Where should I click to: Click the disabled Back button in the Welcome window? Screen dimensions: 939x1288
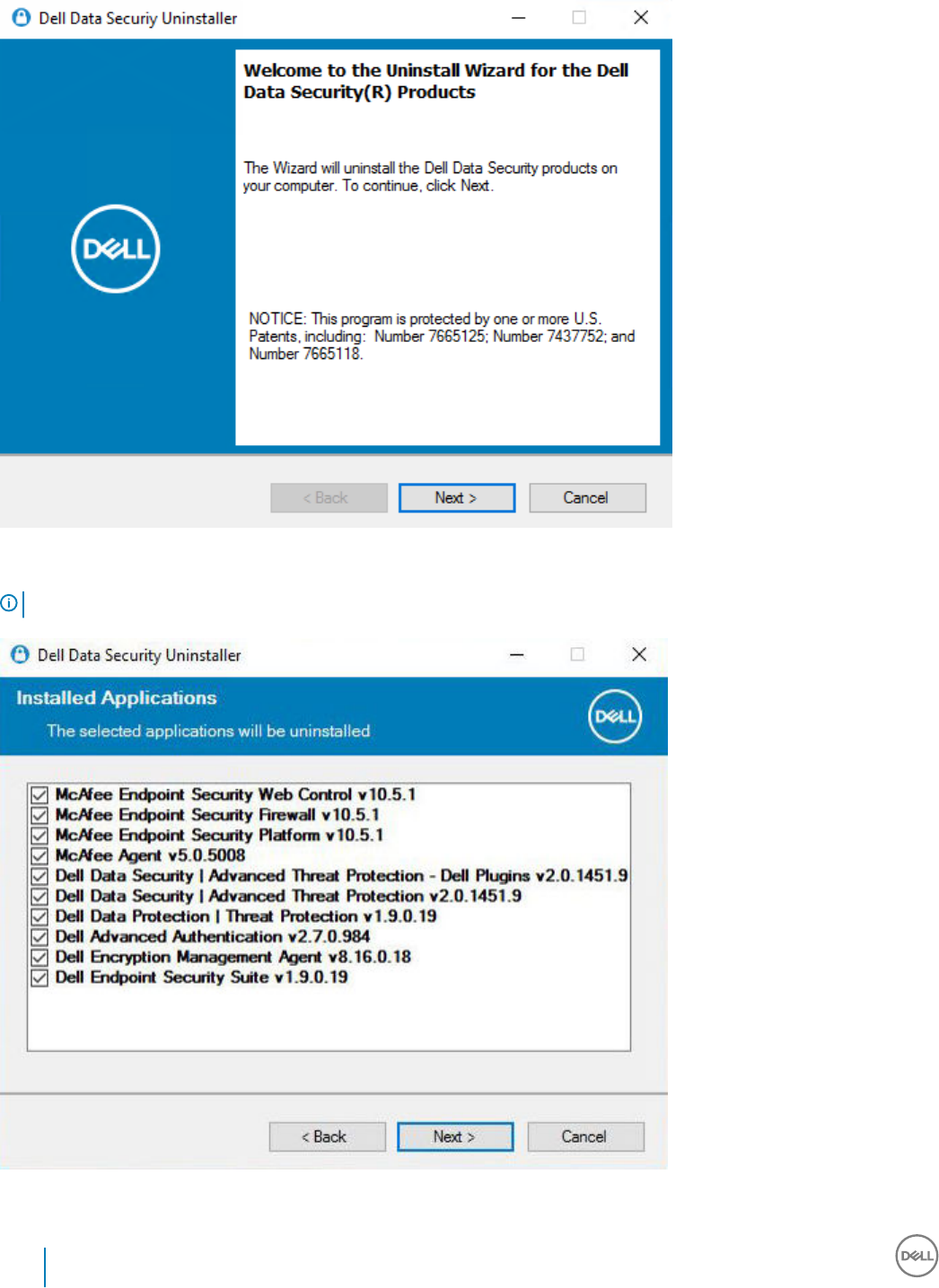click(329, 498)
